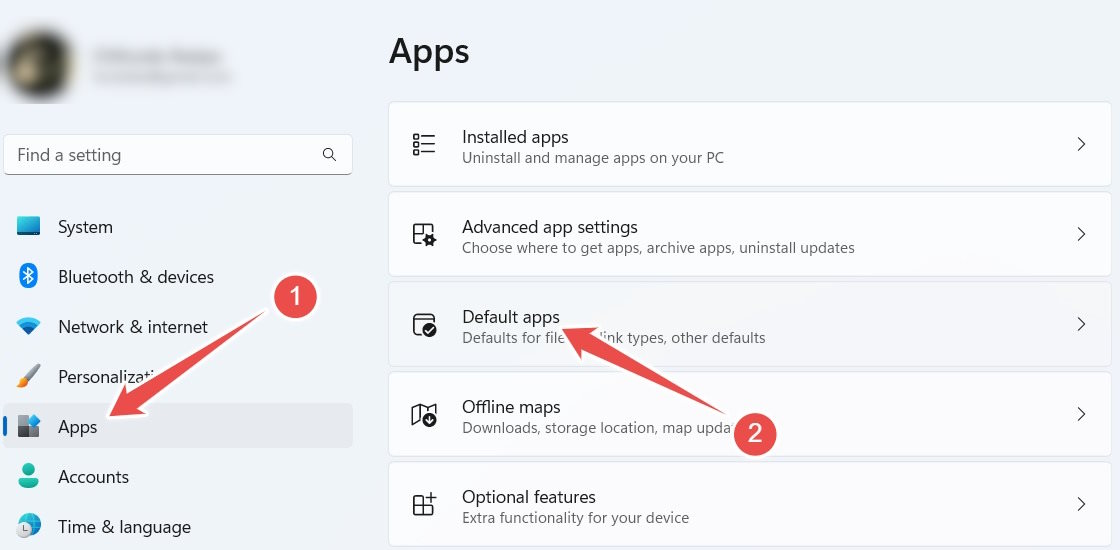
Task: Click the Optional features row chevron
Action: click(1081, 504)
